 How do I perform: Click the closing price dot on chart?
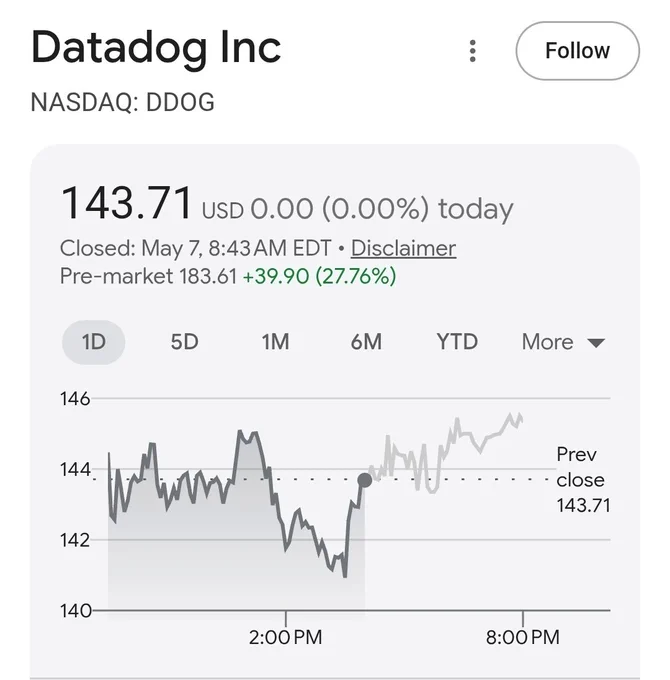point(365,480)
